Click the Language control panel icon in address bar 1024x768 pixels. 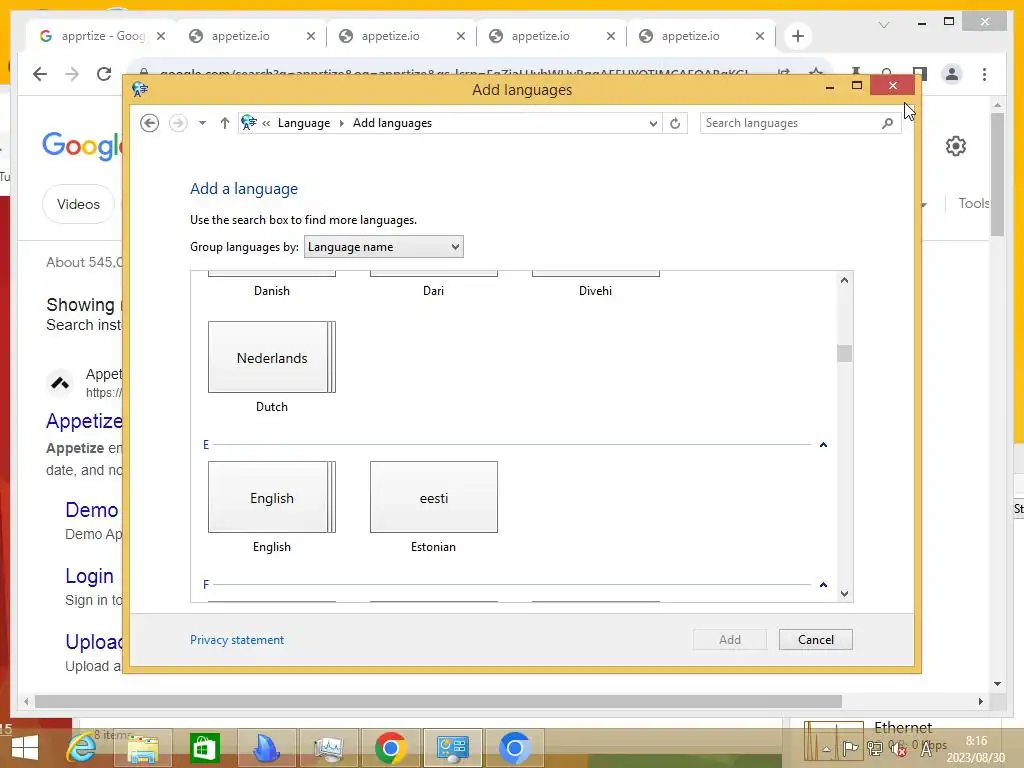pyautogui.click(x=249, y=122)
